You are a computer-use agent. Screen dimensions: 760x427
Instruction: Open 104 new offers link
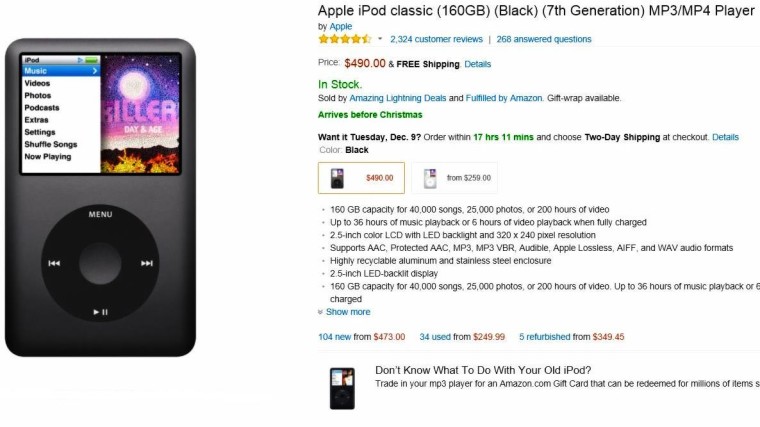334,337
